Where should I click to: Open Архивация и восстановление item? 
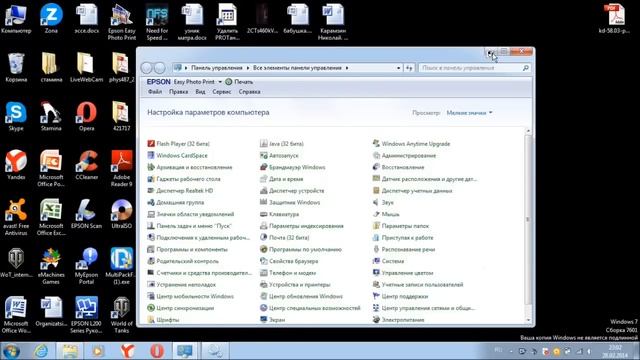coord(190,167)
